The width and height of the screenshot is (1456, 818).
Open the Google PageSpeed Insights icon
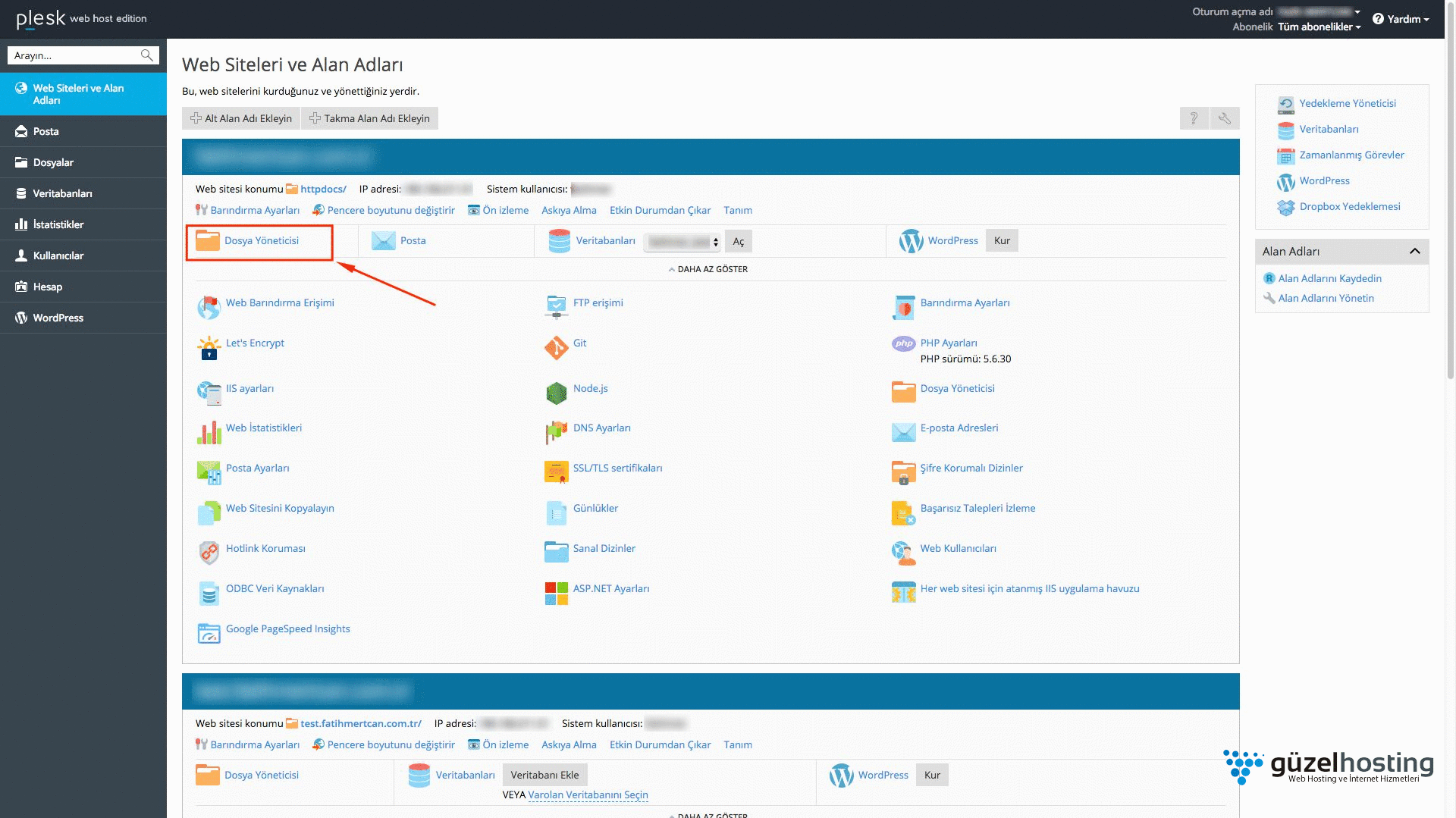tap(209, 633)
